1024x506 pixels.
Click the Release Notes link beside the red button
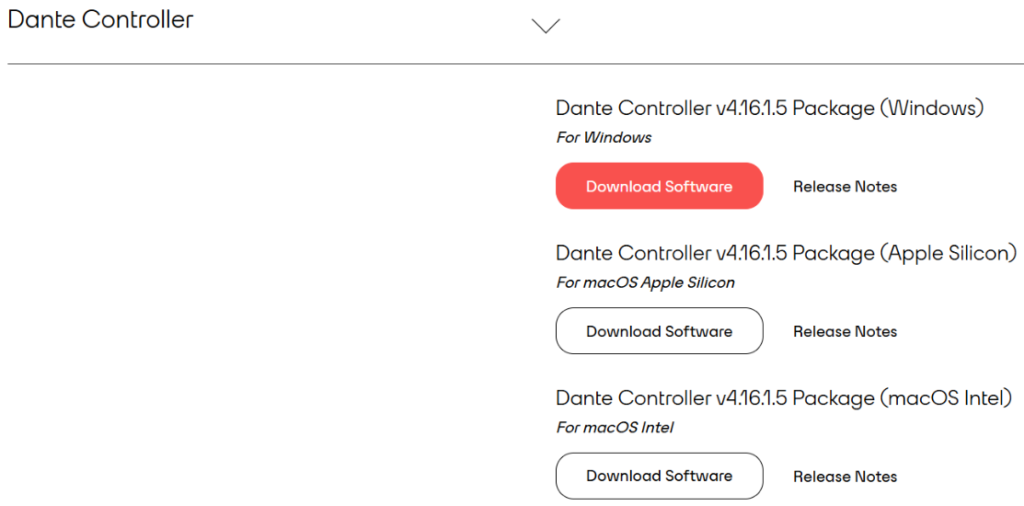tap(845, 187)
